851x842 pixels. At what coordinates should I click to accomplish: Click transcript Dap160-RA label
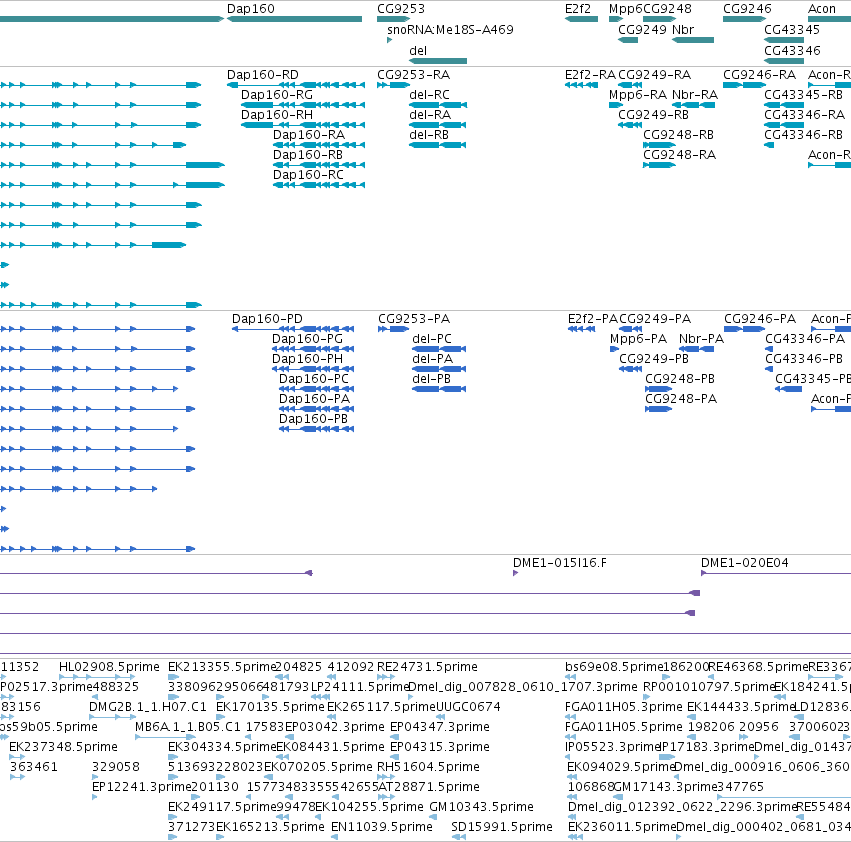309,135
